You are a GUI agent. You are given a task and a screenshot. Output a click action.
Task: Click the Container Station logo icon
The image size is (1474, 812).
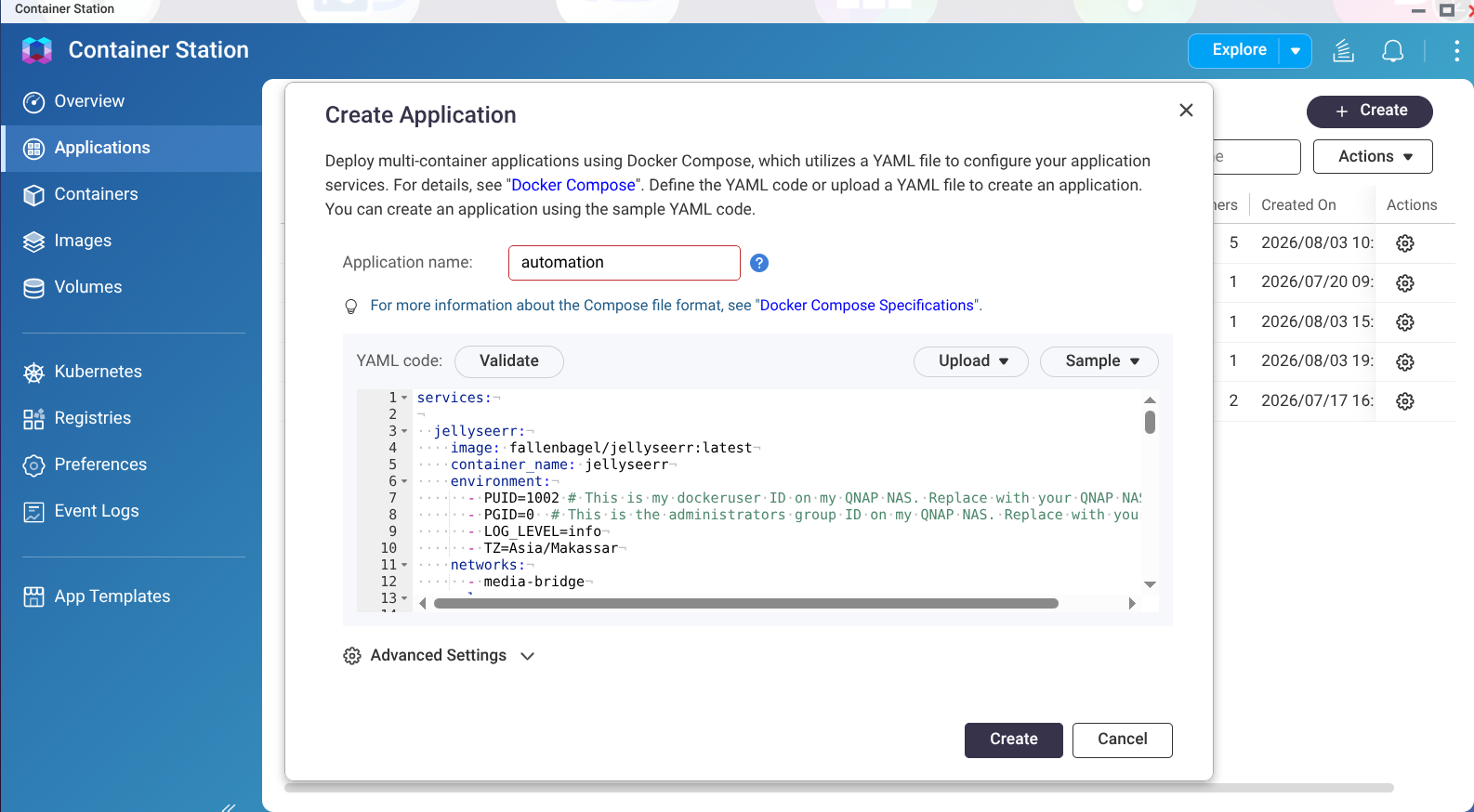[37, 50]
